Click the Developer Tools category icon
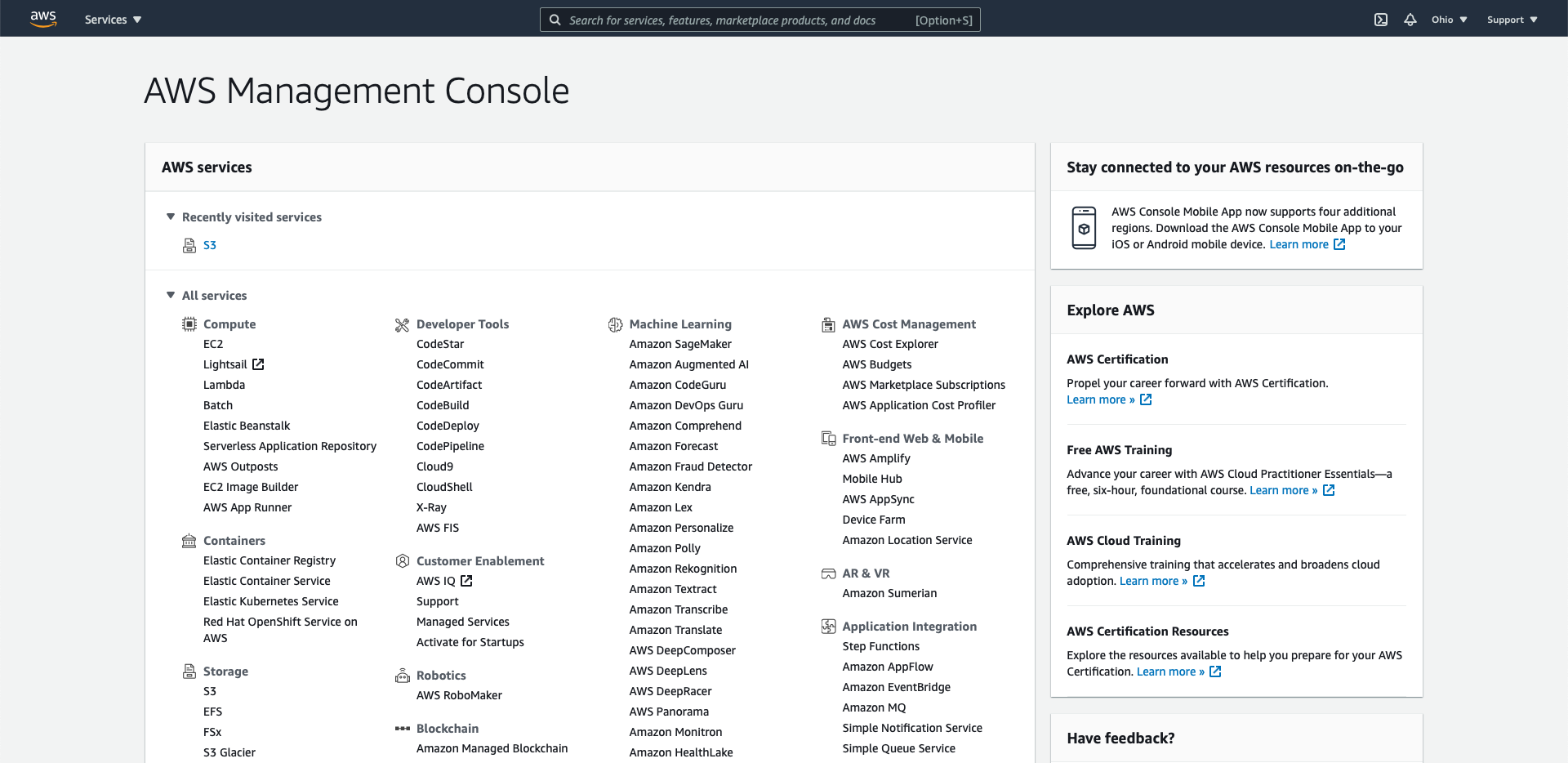Screen dimensions: 1568x763 402,325
